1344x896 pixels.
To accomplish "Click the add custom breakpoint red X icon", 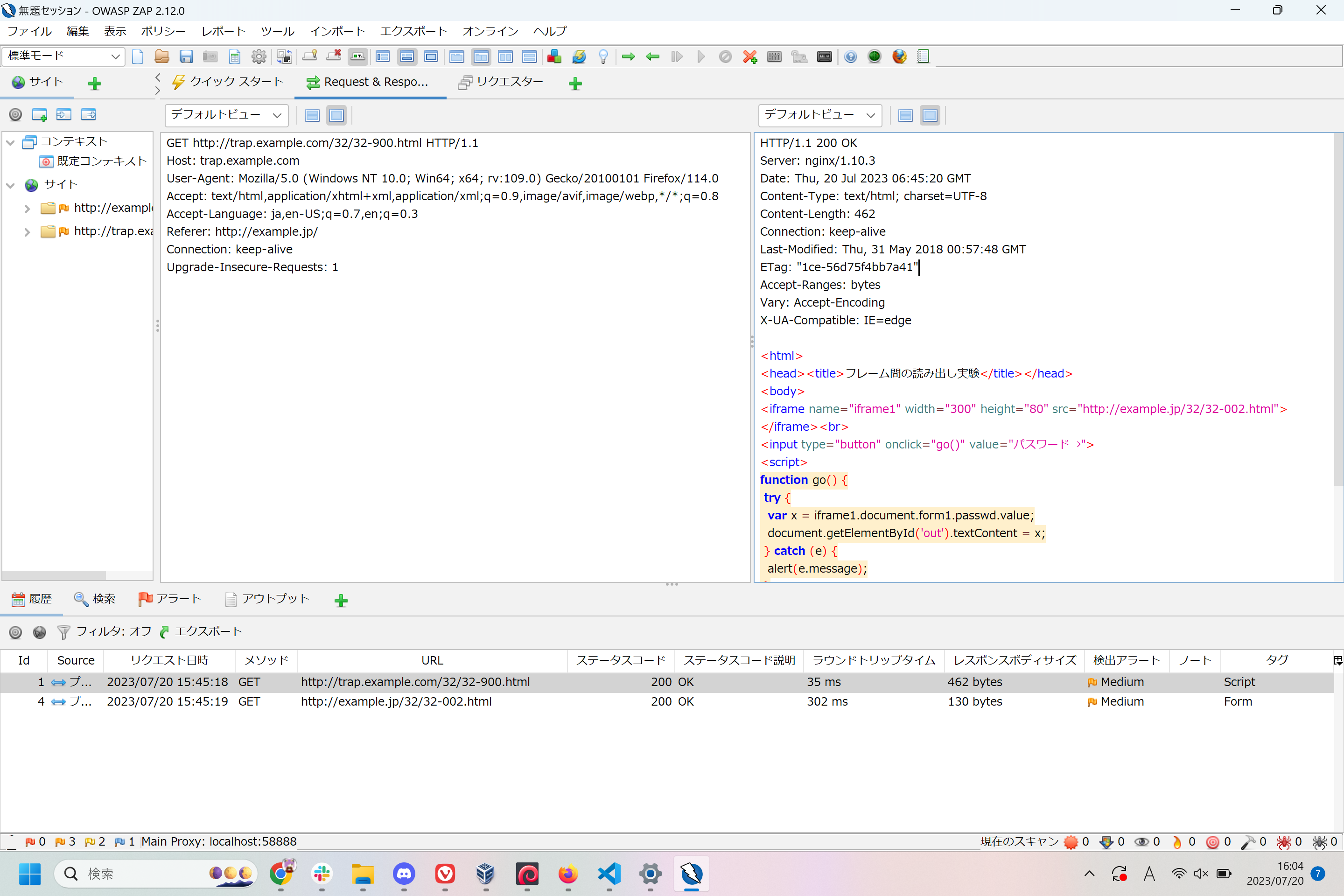I will tap(750, 56).
